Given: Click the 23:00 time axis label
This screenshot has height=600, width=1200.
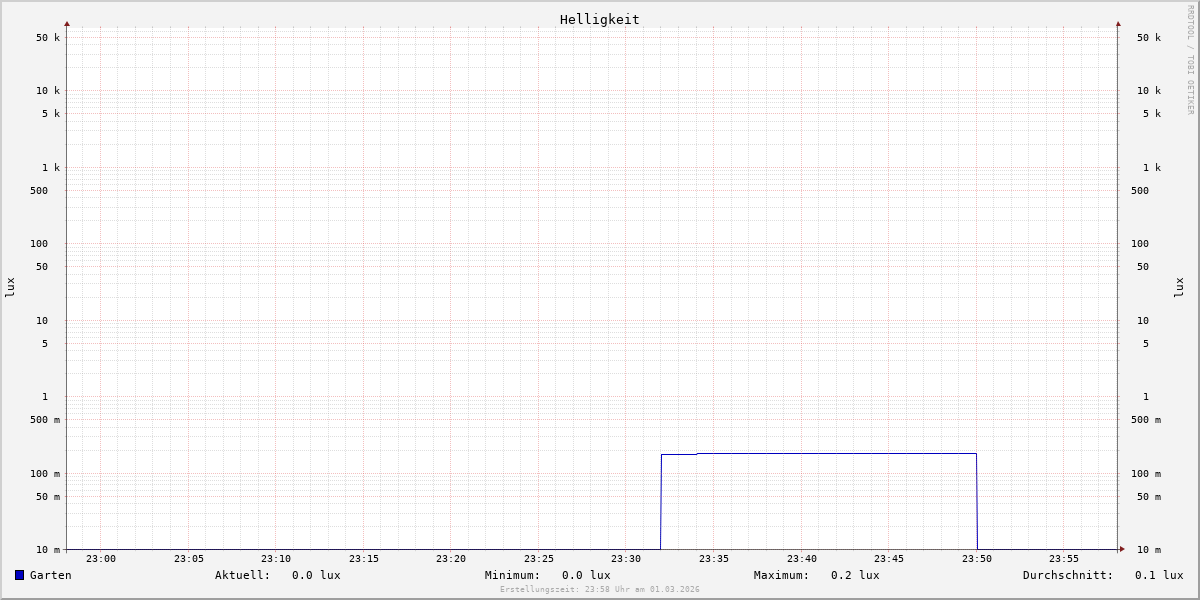Looking at the screenshot, I should click(101, 559).
